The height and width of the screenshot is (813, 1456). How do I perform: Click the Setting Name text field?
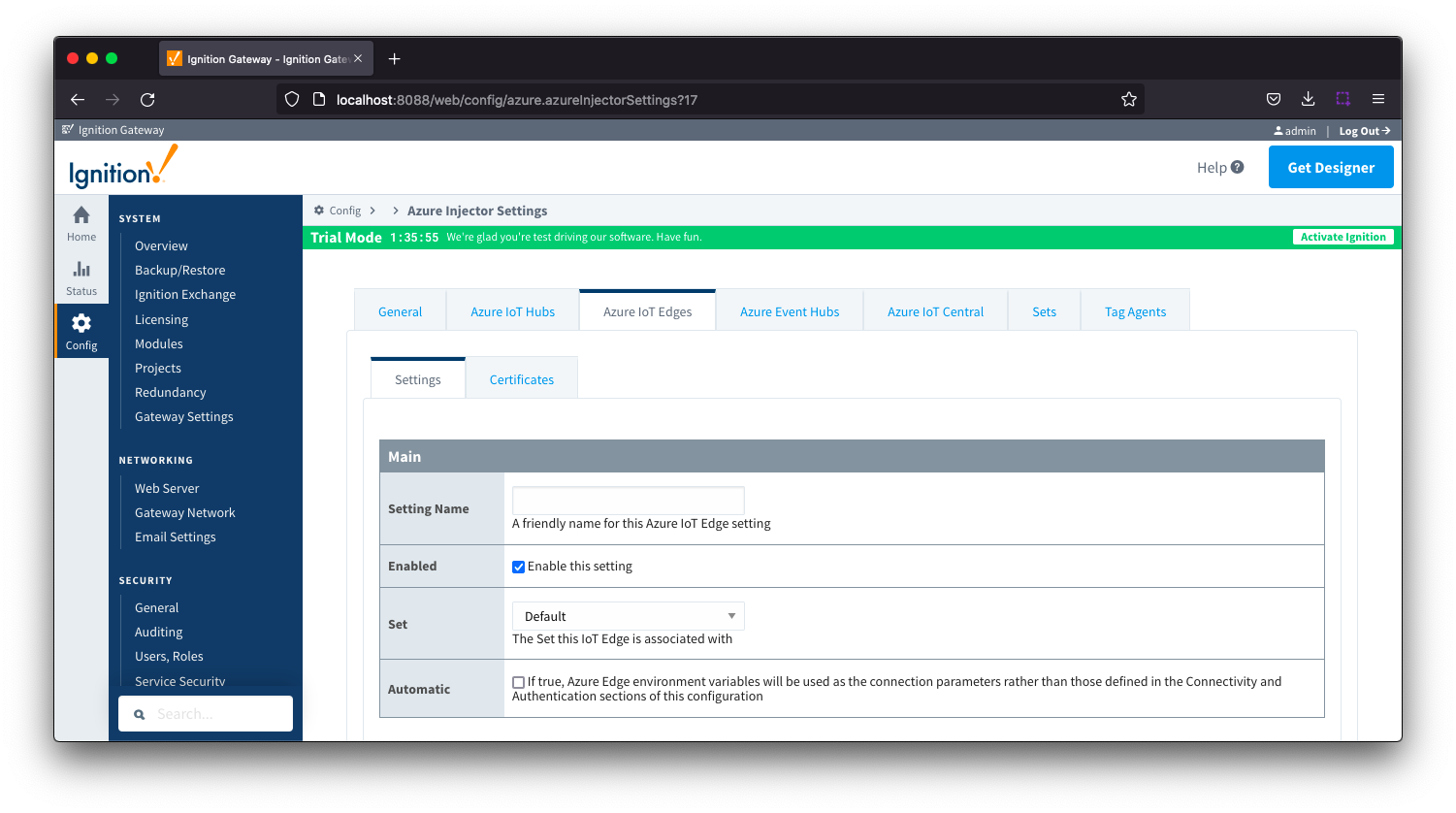pos(628,501)
